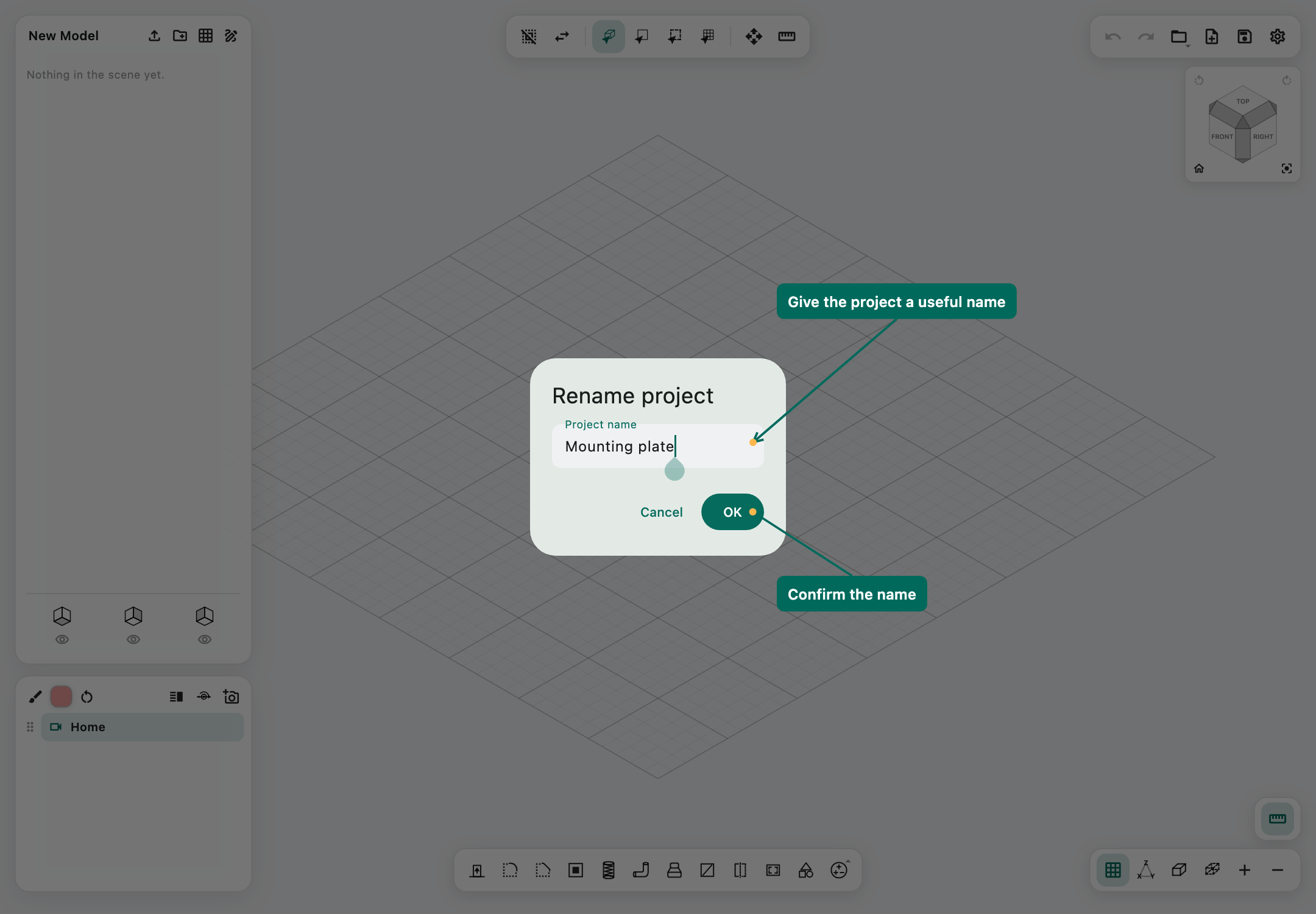This screenshot has width=1316, height=914.
Task: Select the Home camera view row
Action: [142, 727]
